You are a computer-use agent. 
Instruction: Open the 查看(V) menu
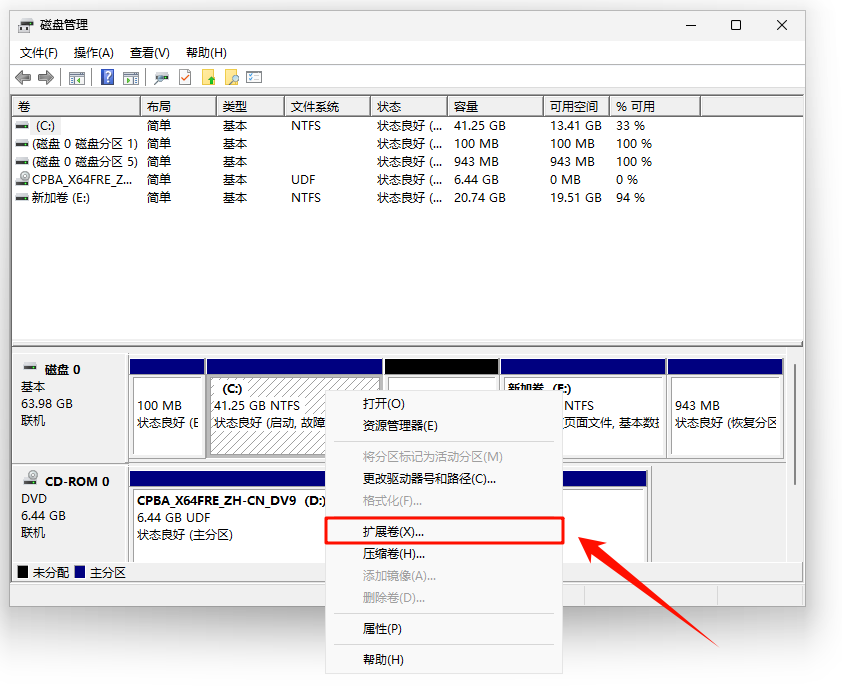(150, 52)
